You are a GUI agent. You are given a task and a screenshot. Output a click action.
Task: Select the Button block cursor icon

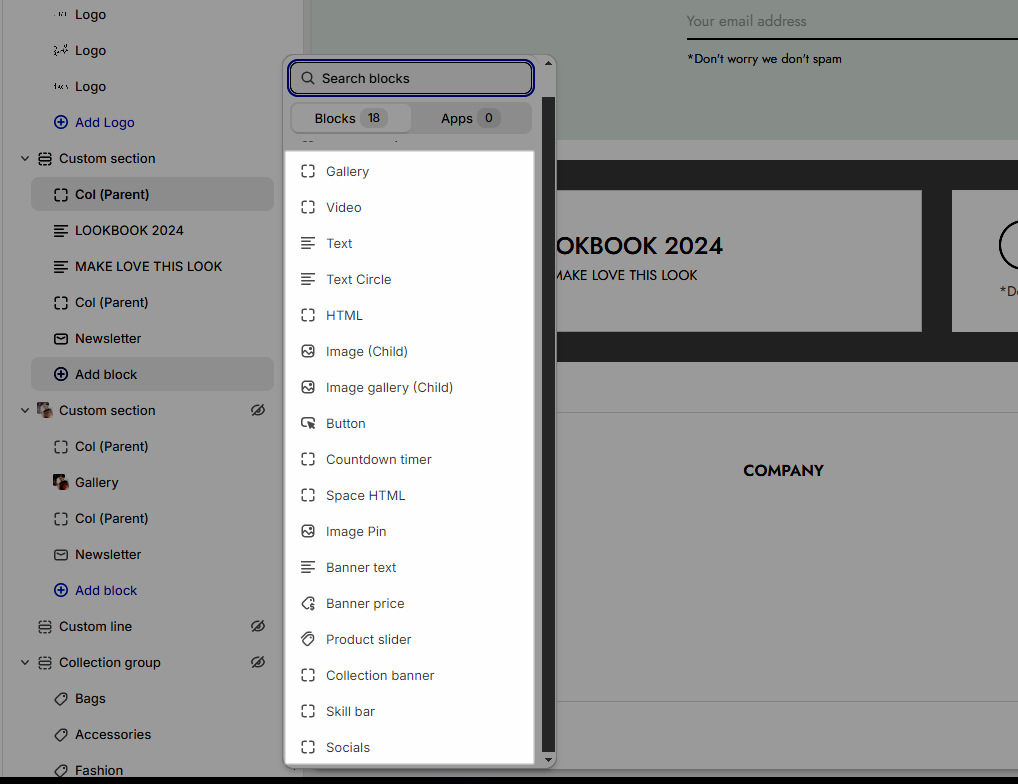[308, 423]
